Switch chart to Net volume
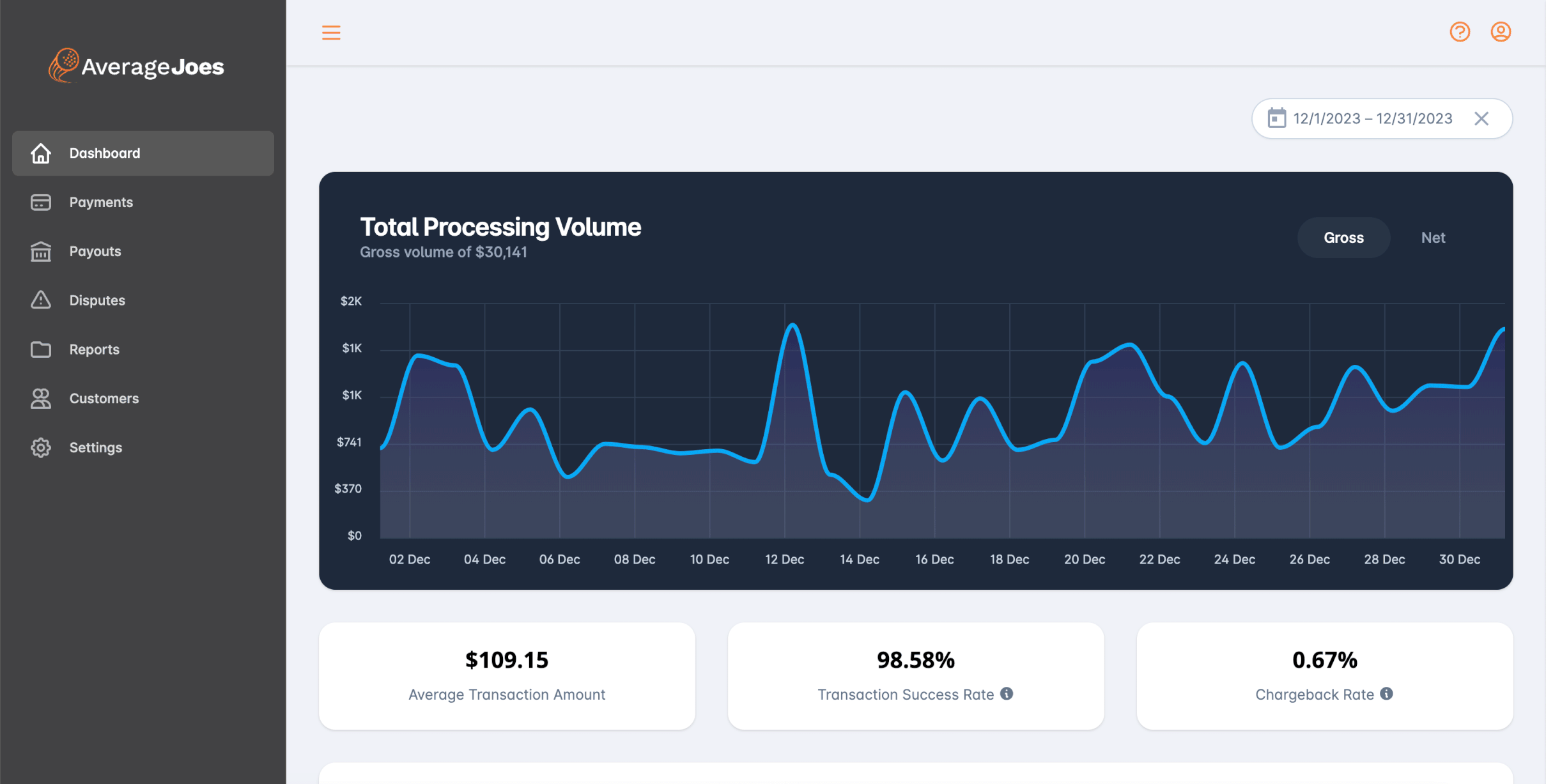 (1432, 238)
